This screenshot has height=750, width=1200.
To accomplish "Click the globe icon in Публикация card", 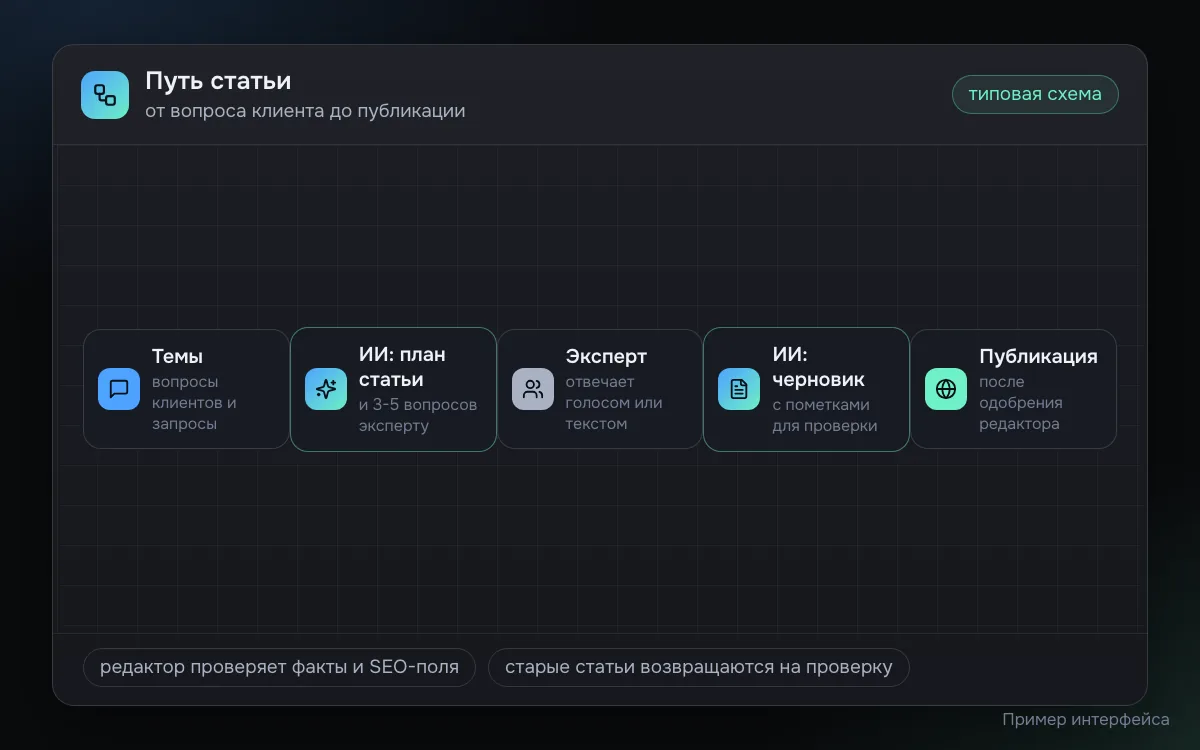I will [946, 389].
